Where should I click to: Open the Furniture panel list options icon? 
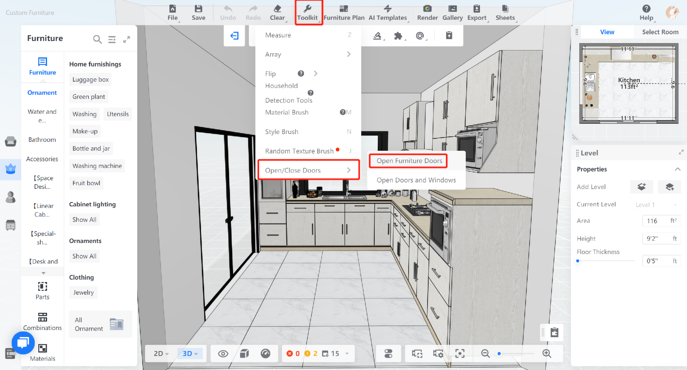tap(112, 39)
